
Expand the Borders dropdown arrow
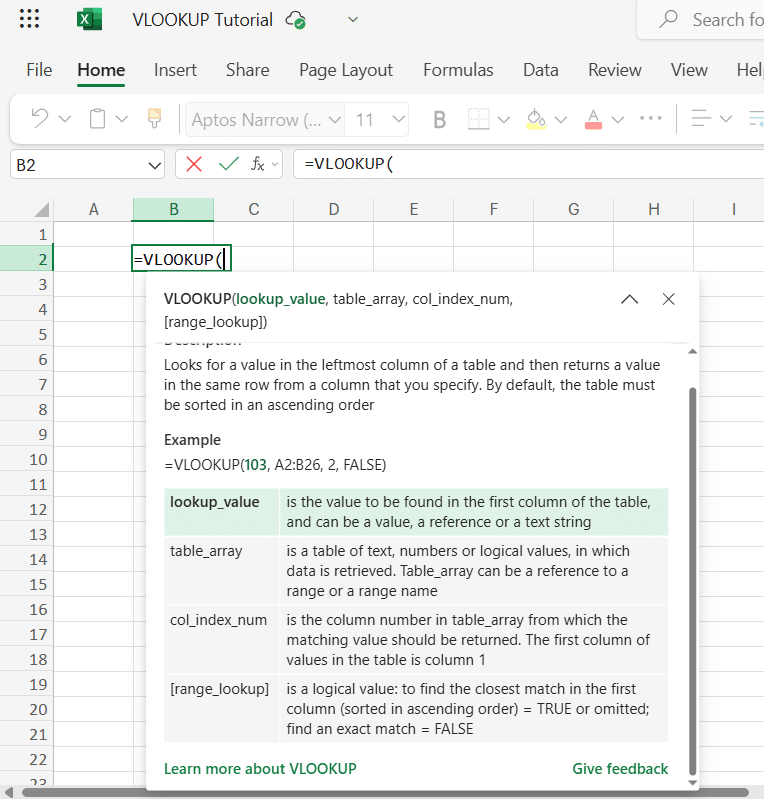(504, 120)
